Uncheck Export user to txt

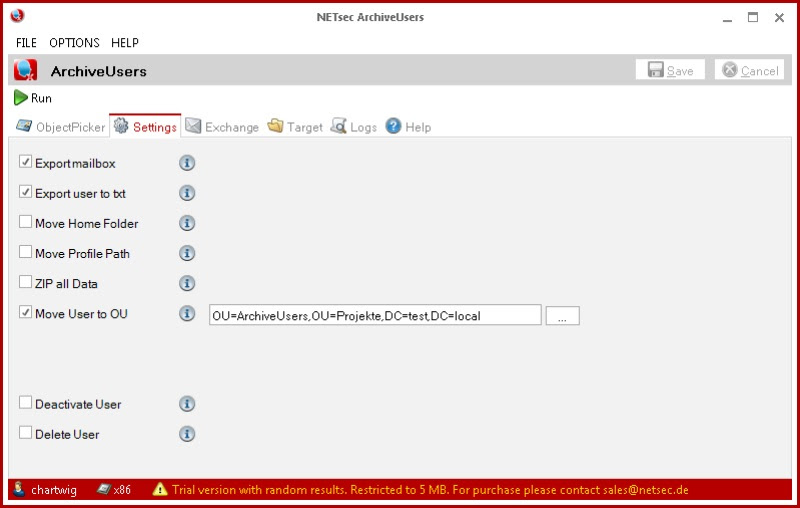[x=25, y=192]
